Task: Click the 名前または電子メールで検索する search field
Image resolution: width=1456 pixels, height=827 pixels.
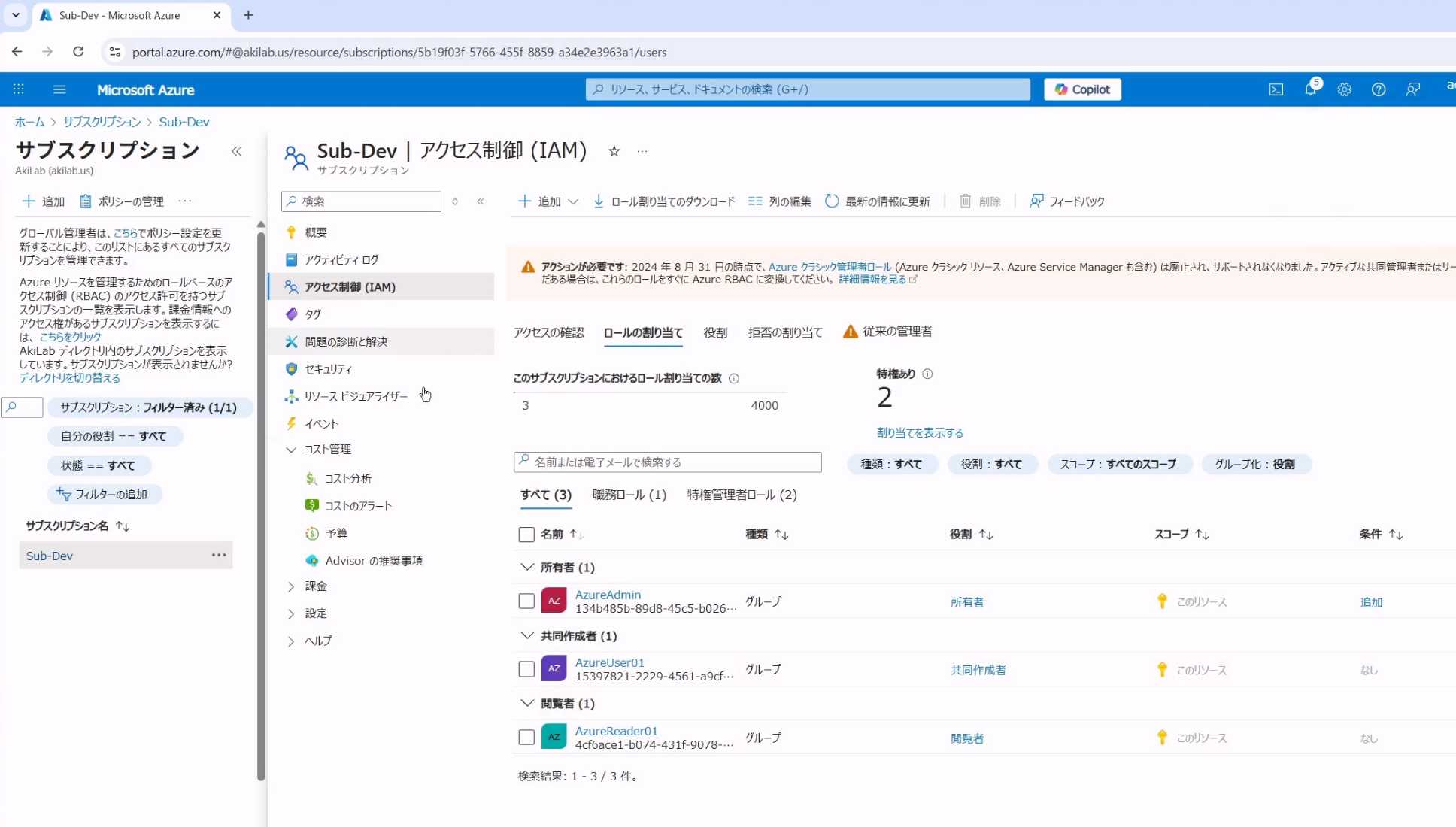Action: click(668, 462)
